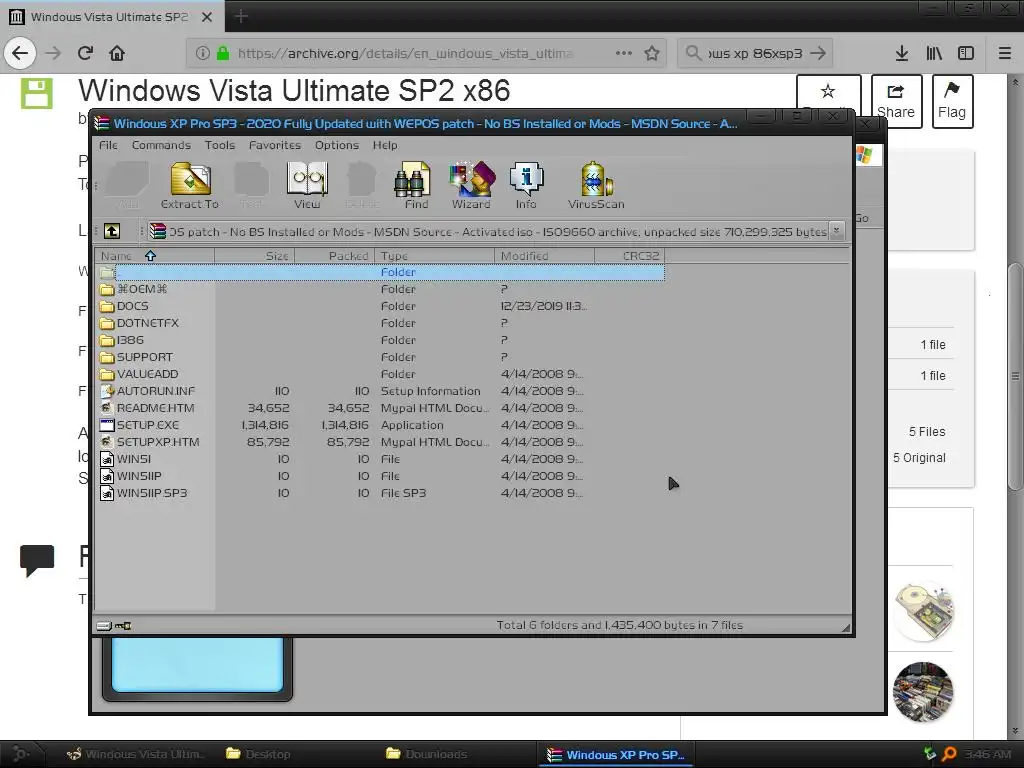
Task: Click browser back arrow button
Action: tap(20, 53)
